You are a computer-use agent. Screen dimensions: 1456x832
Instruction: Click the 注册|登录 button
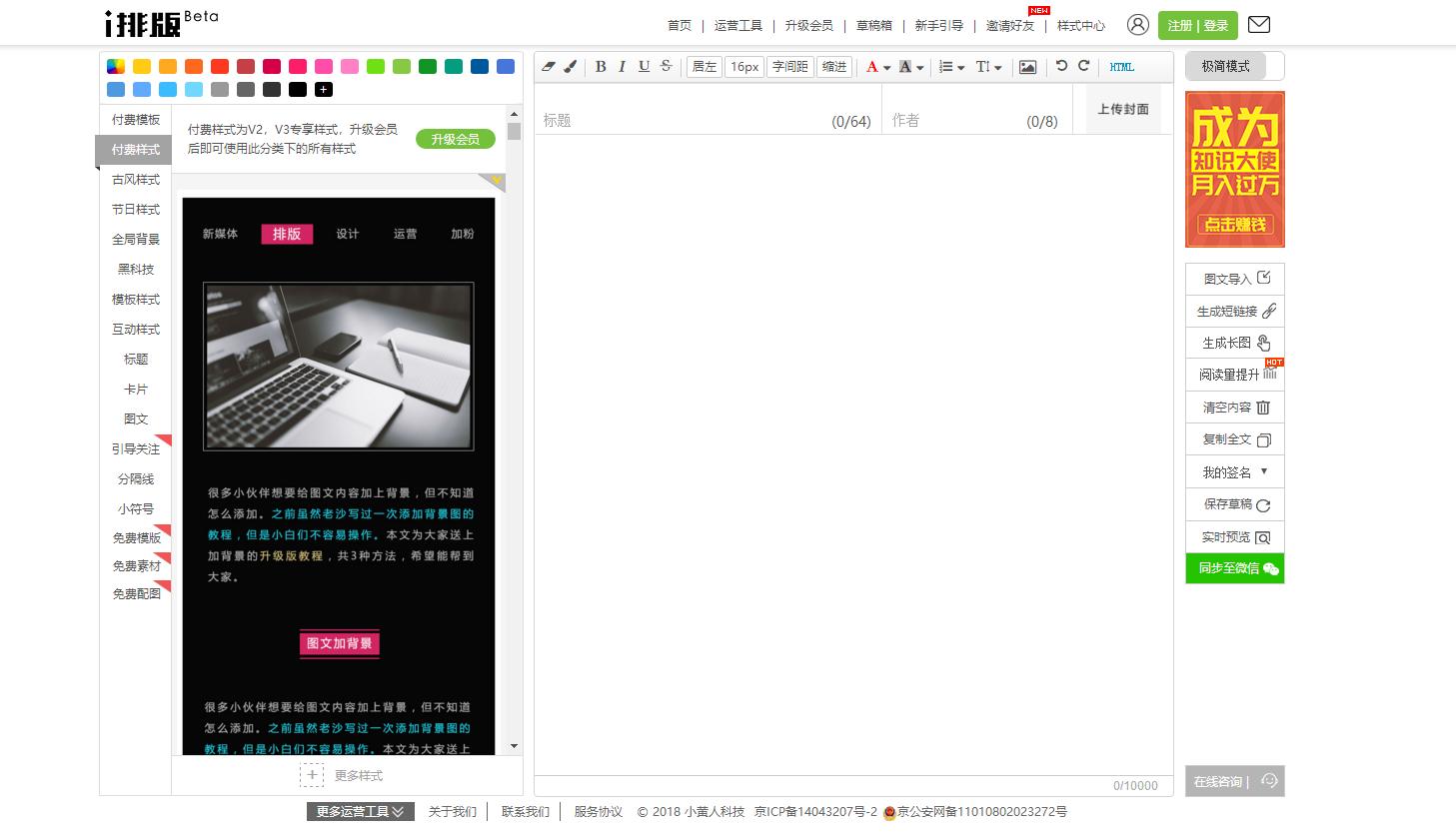click(1196, 25)
